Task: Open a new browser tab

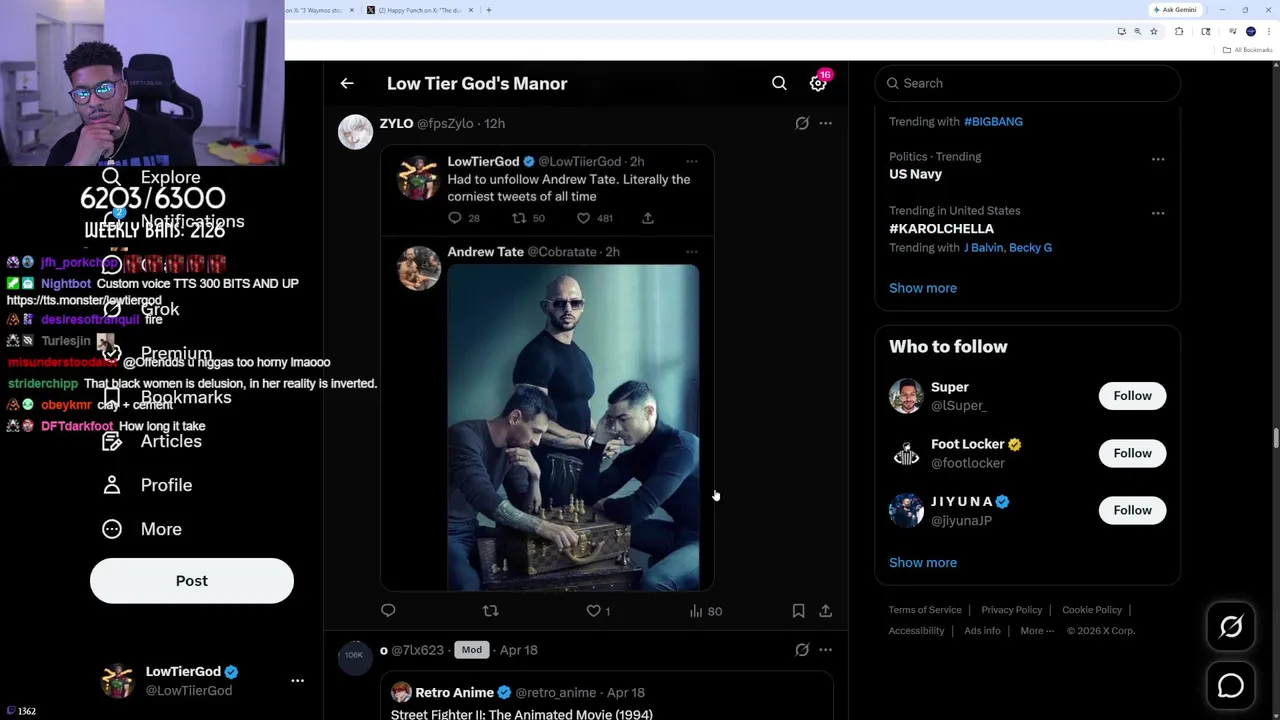Action: coord(488,10)
